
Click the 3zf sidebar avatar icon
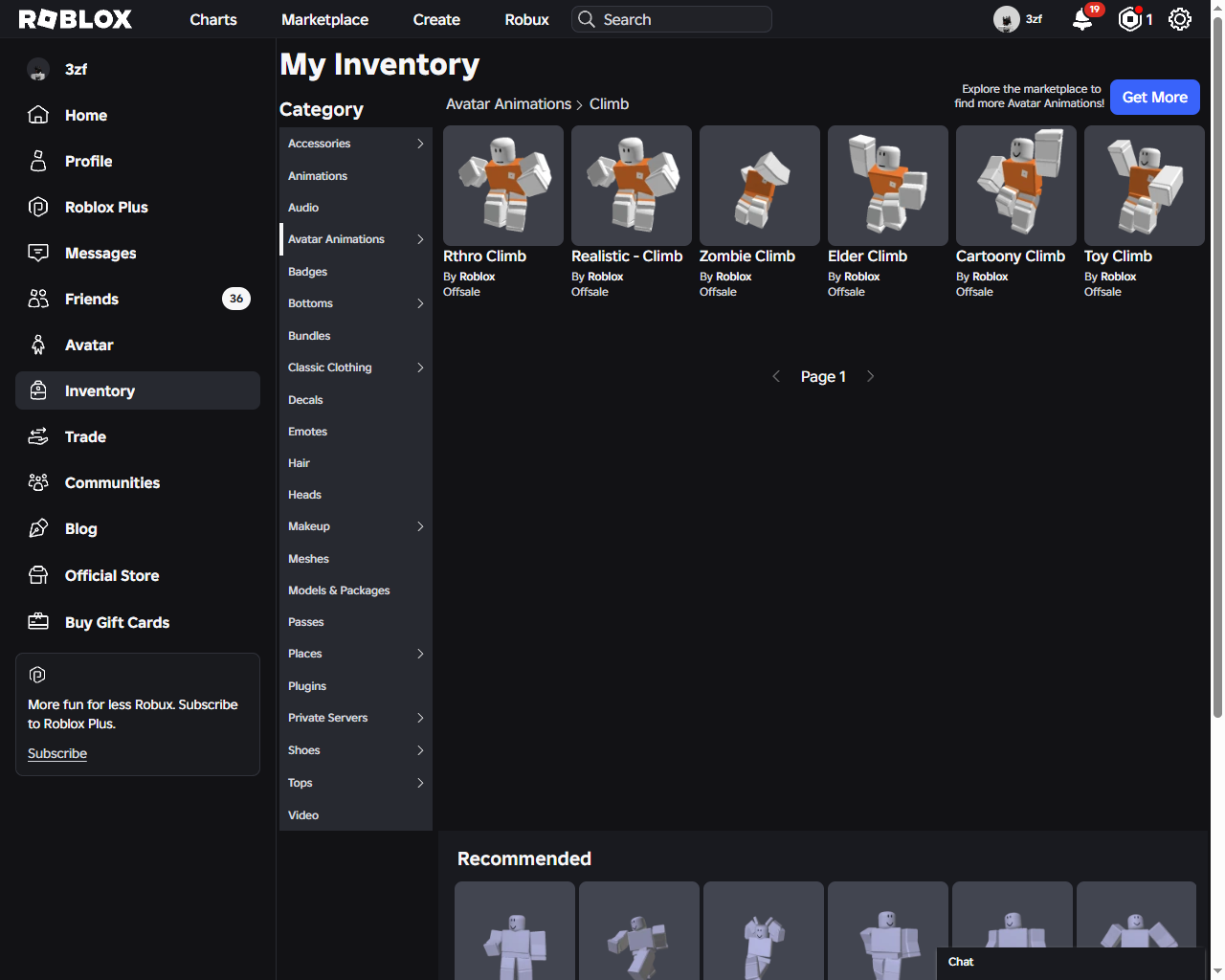(x=38, y=69)
